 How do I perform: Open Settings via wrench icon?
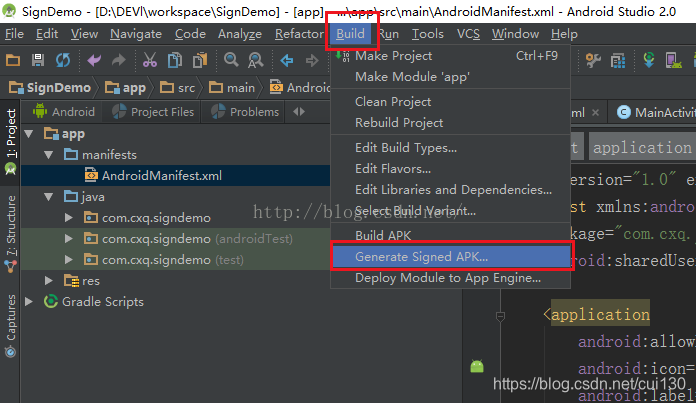point(593,60)
